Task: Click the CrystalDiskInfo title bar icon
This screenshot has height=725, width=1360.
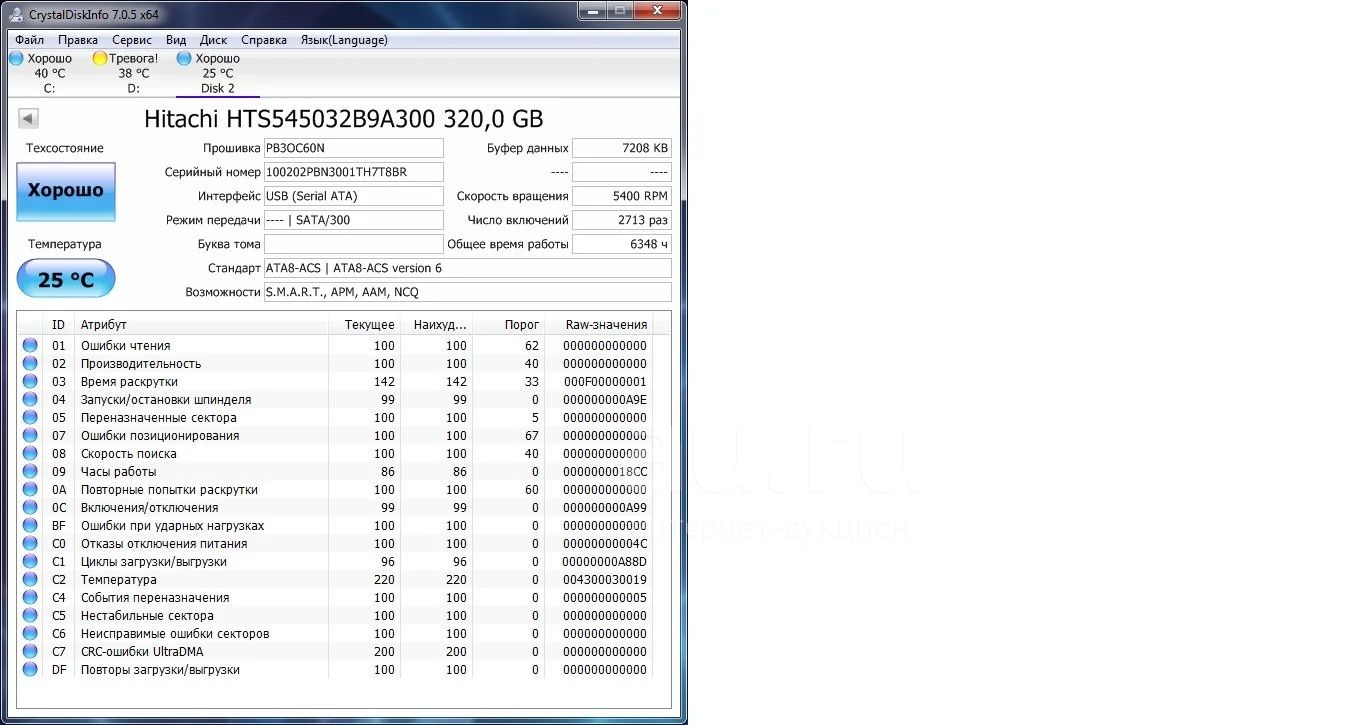Action: tap(16, 14)
